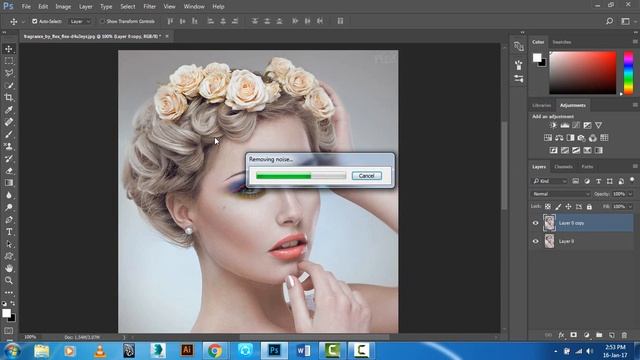Pick a color in the red color field
The image size is (640, 360).
(582, 73)
